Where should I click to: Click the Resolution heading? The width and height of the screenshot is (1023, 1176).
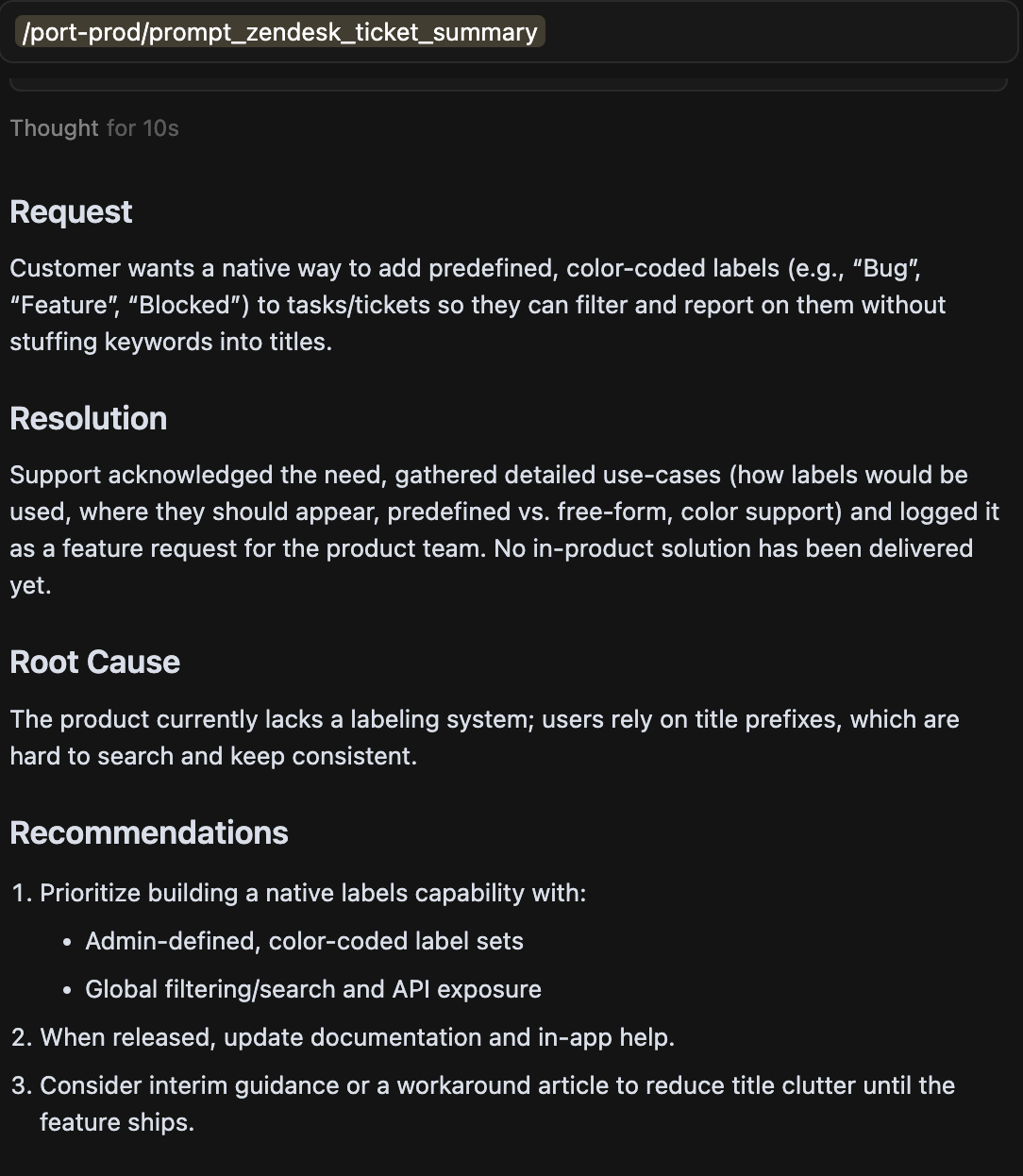coord(89,419)
